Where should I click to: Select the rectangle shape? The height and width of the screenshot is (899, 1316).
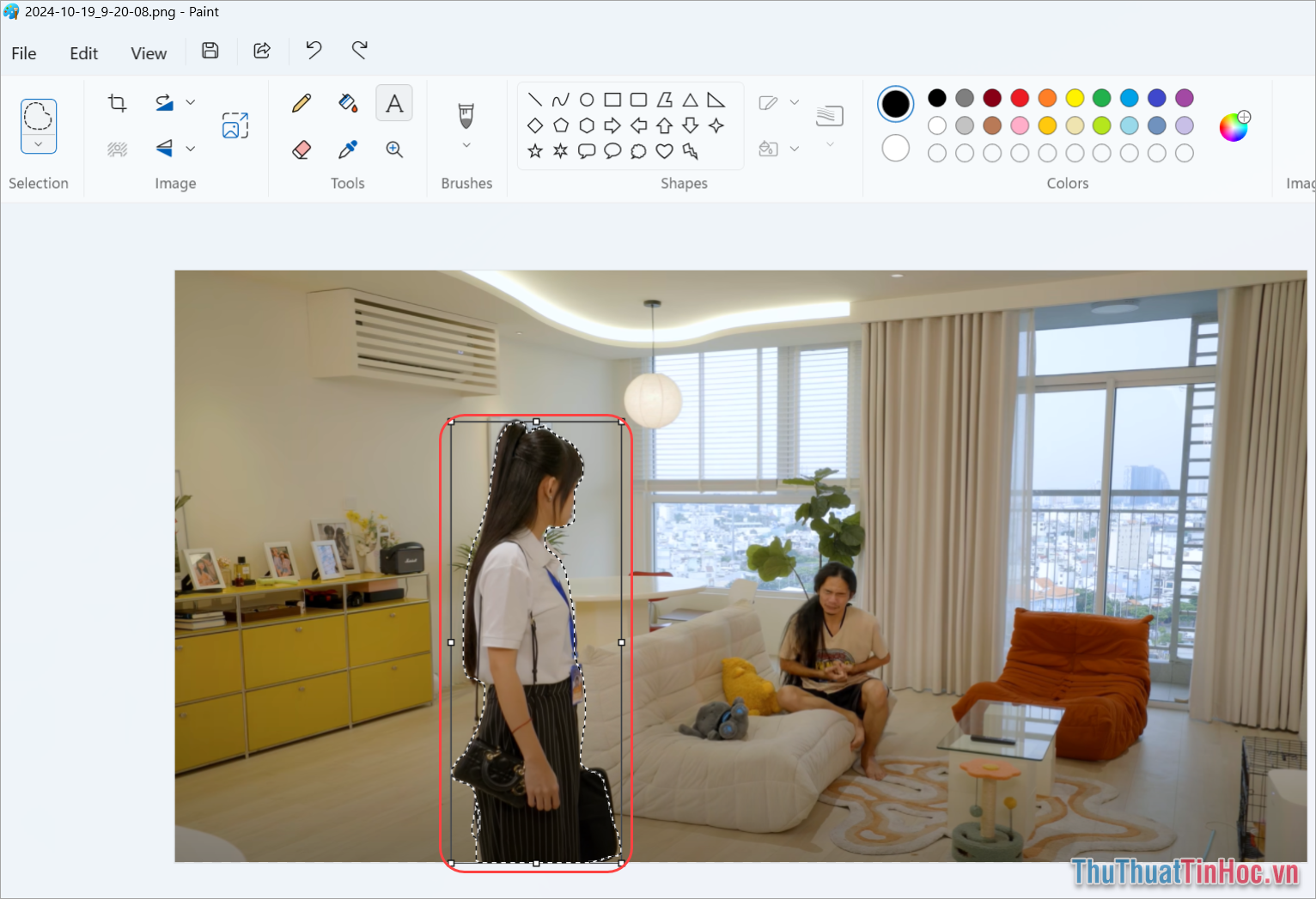(612, 99)
